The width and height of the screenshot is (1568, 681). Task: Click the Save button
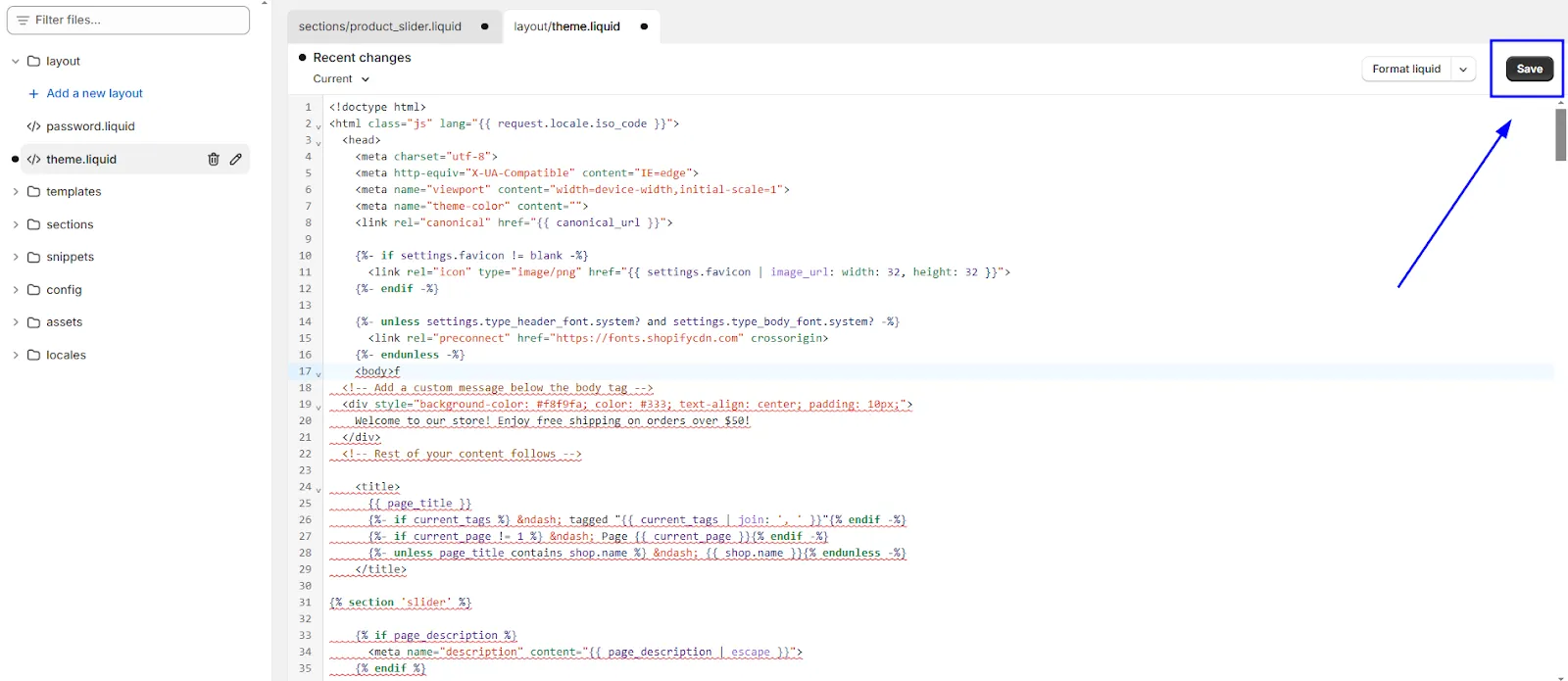[1530, 69]
